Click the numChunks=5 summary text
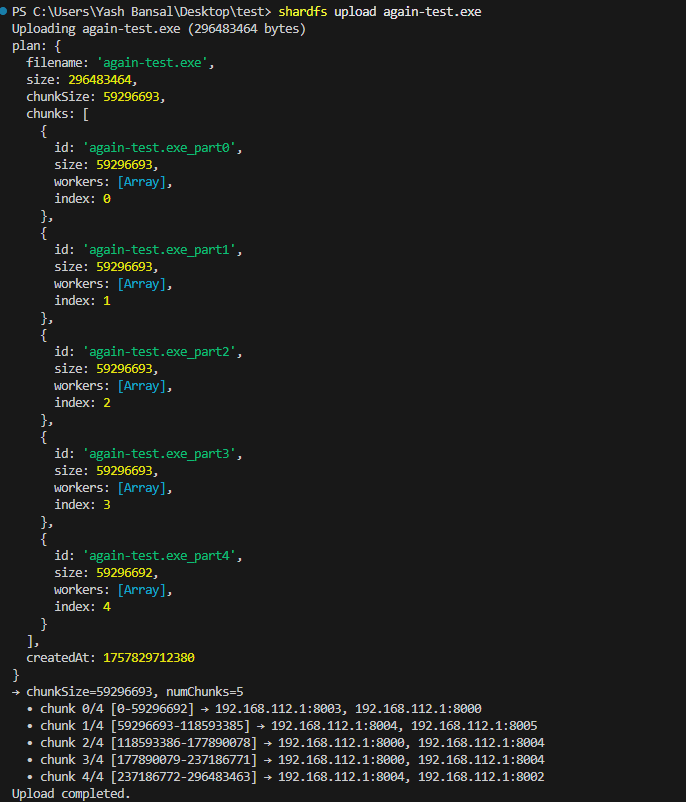 point(207,692)
